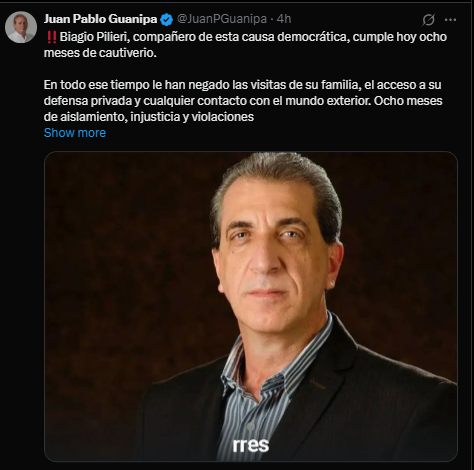The width and height of the screenshot is (474, 470).
Task: Open the Grok explain-post icon
Action: [x=428, y=20]
